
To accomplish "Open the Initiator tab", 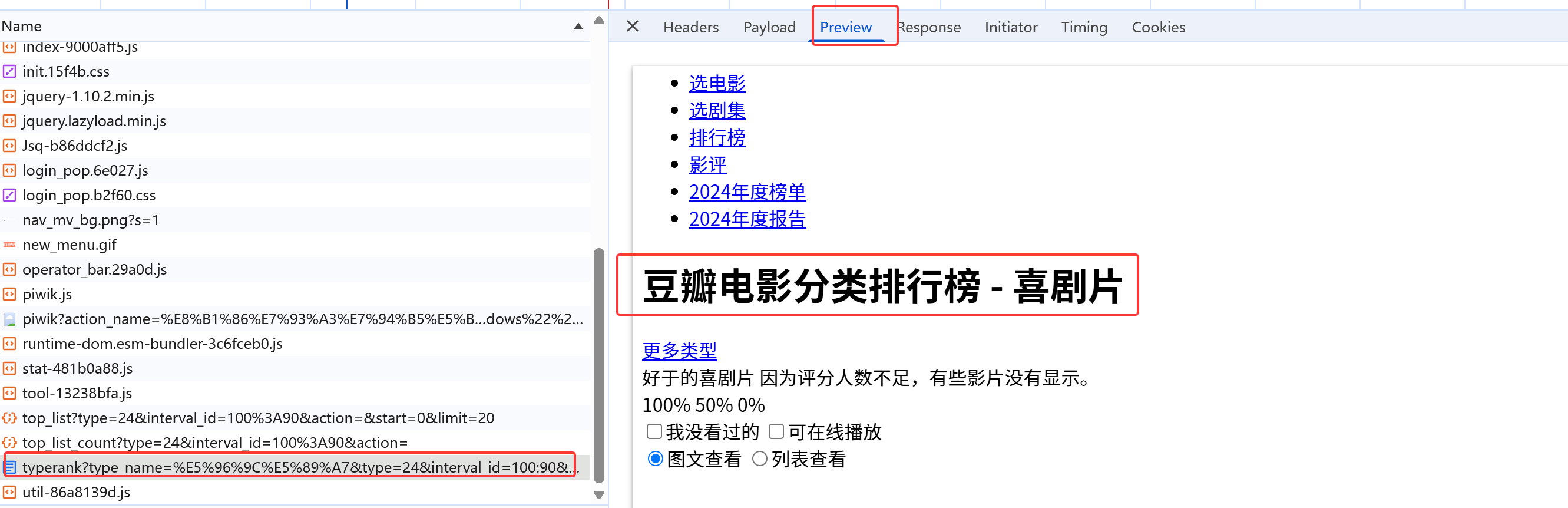I will pos(1011,28).
